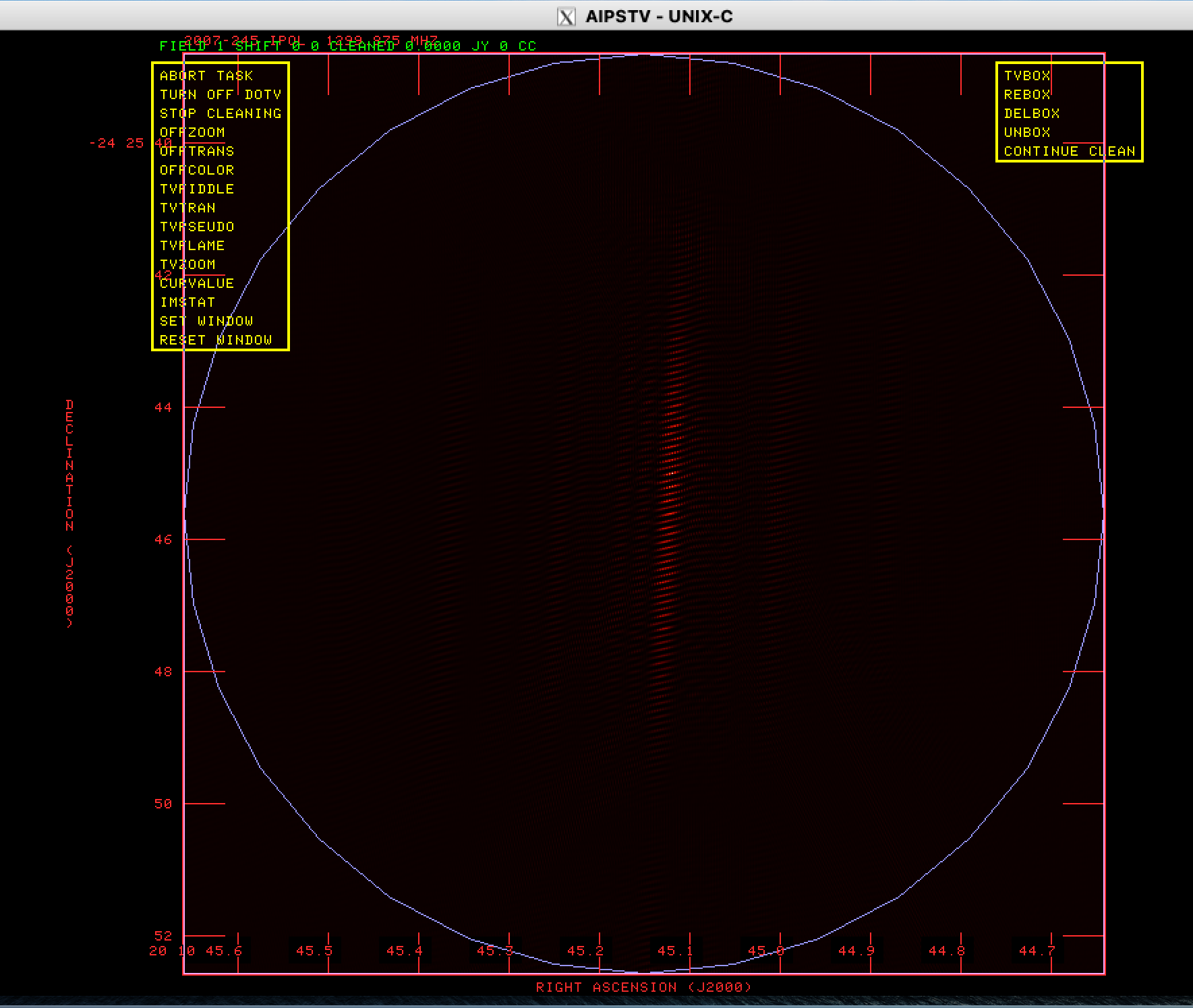Image resolution: width=1193 pixels, height=1008 pixels.
Task: Select TURN OFF DOTV option
Action: point(221,95)
